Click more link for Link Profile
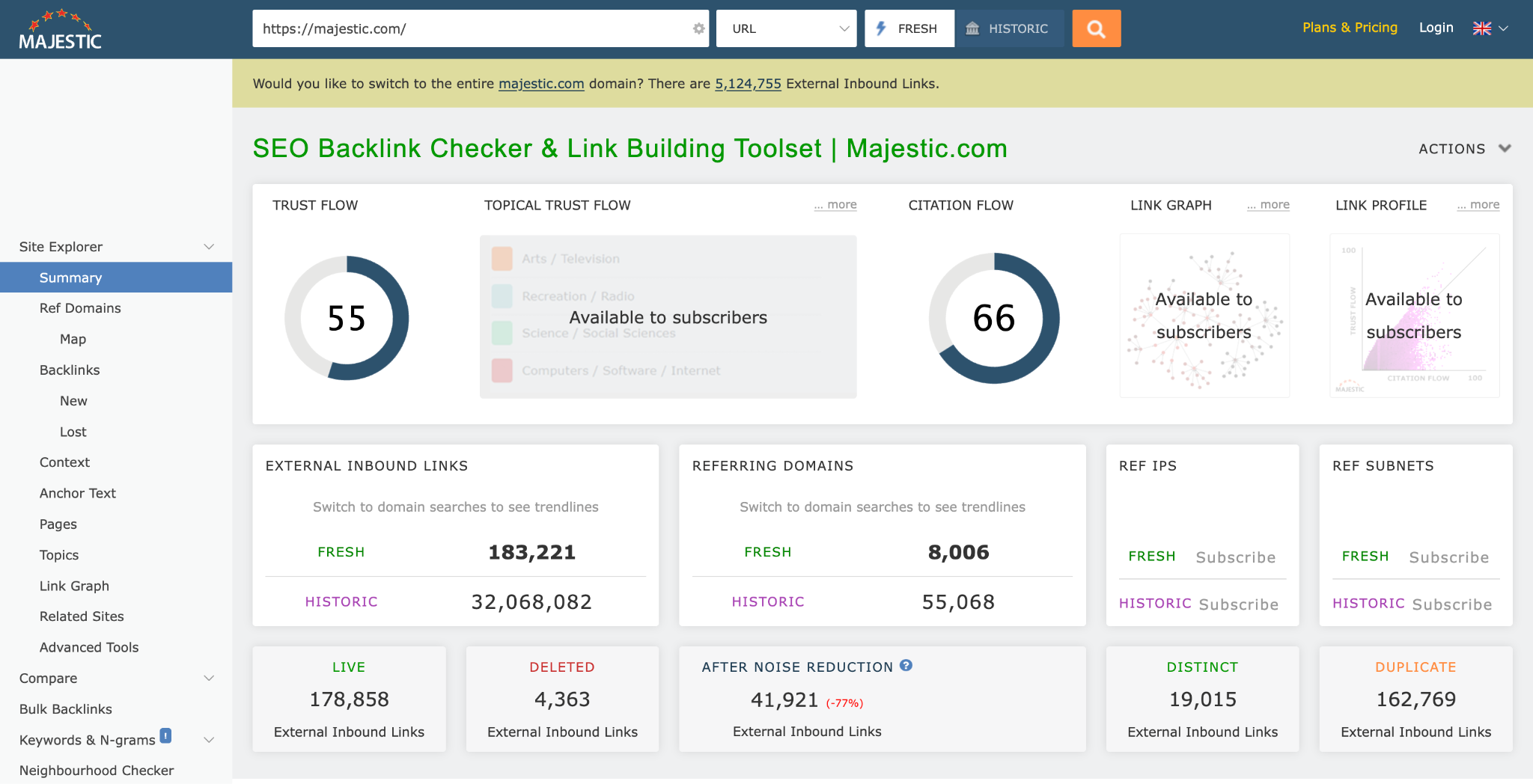Screen dimensions: 1533x784 (1478, 204)
